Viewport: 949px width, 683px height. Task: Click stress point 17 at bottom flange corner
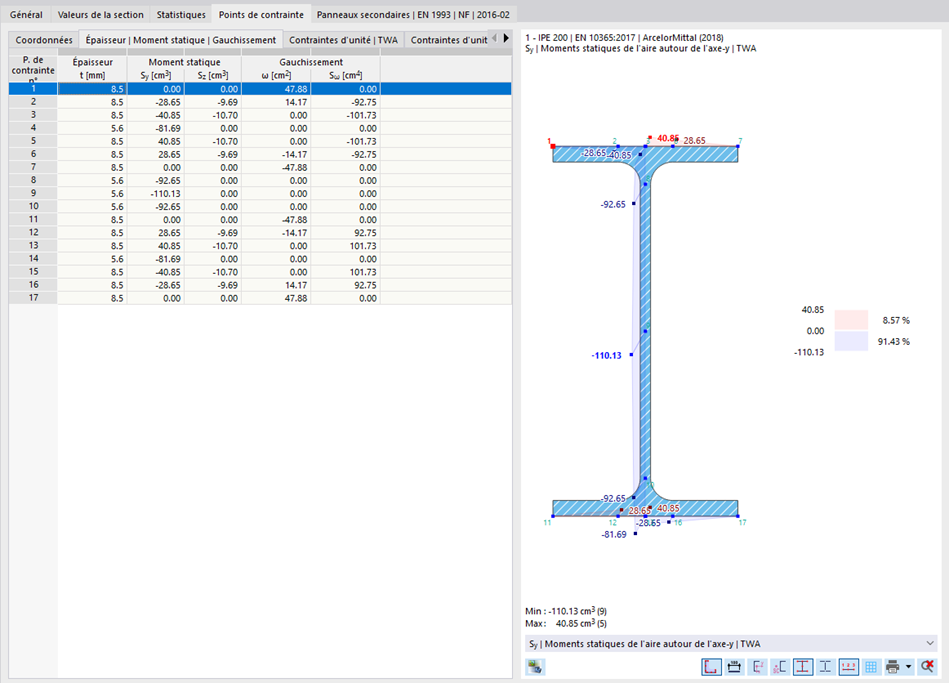738,516
